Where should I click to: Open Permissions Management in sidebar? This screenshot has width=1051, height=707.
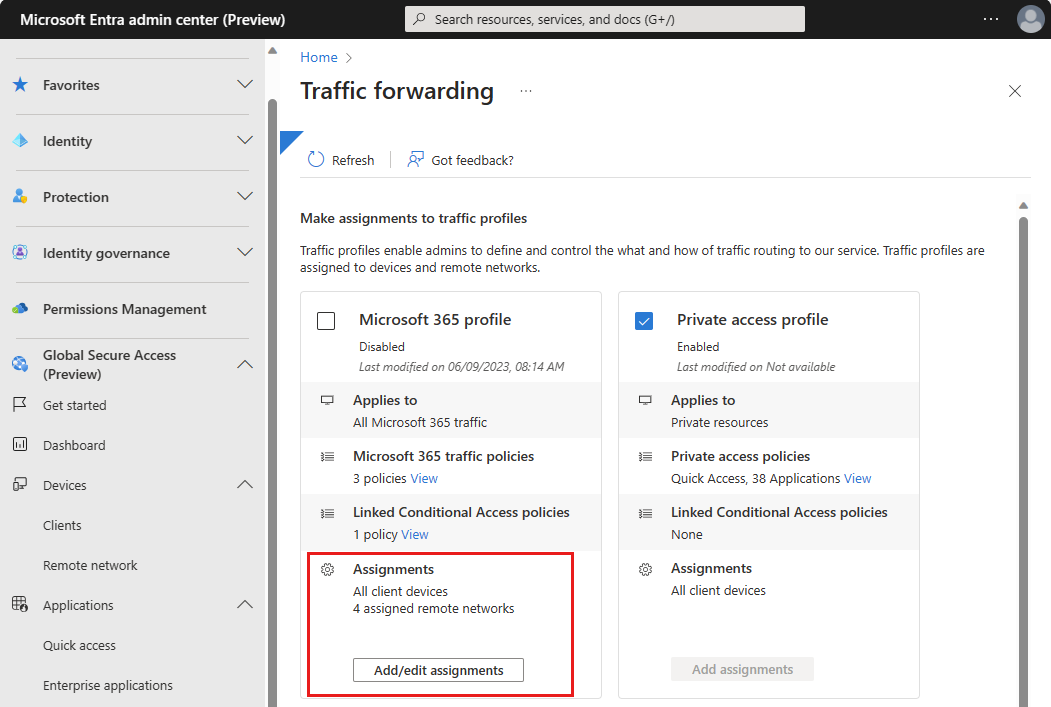[125, 309]
